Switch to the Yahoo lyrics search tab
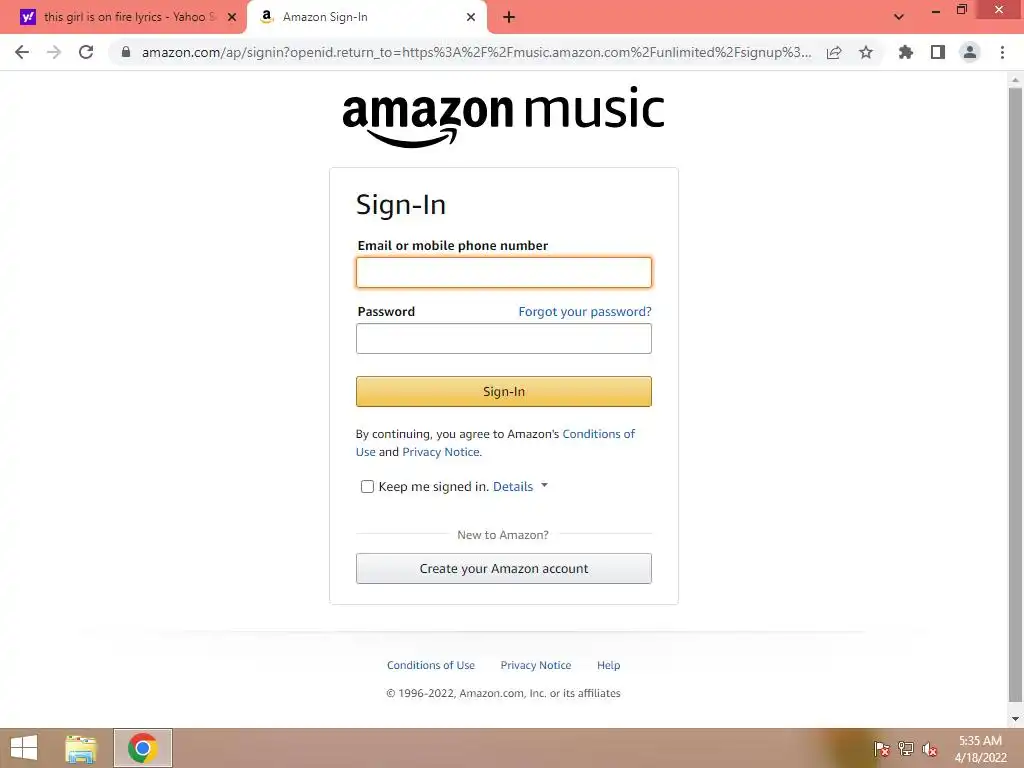The height and width of the screenshot is (768, 1024). coord(123,17)
